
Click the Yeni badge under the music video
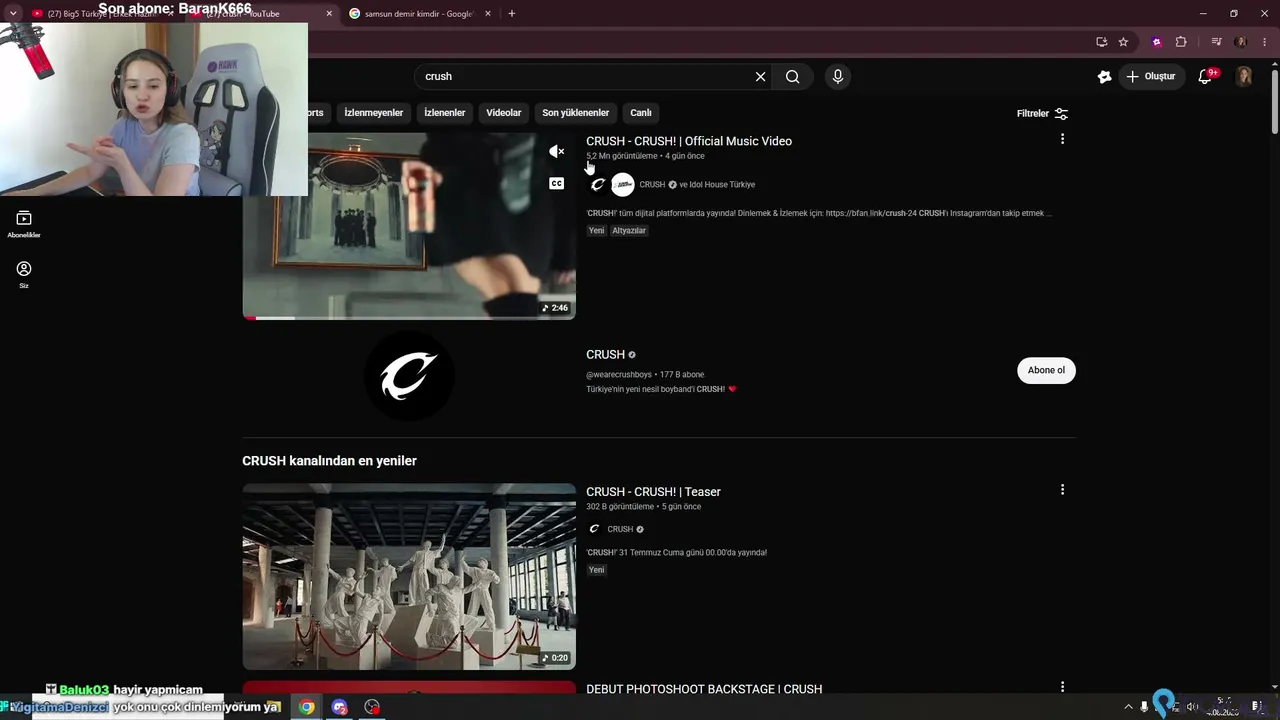[x=597, y=231]
